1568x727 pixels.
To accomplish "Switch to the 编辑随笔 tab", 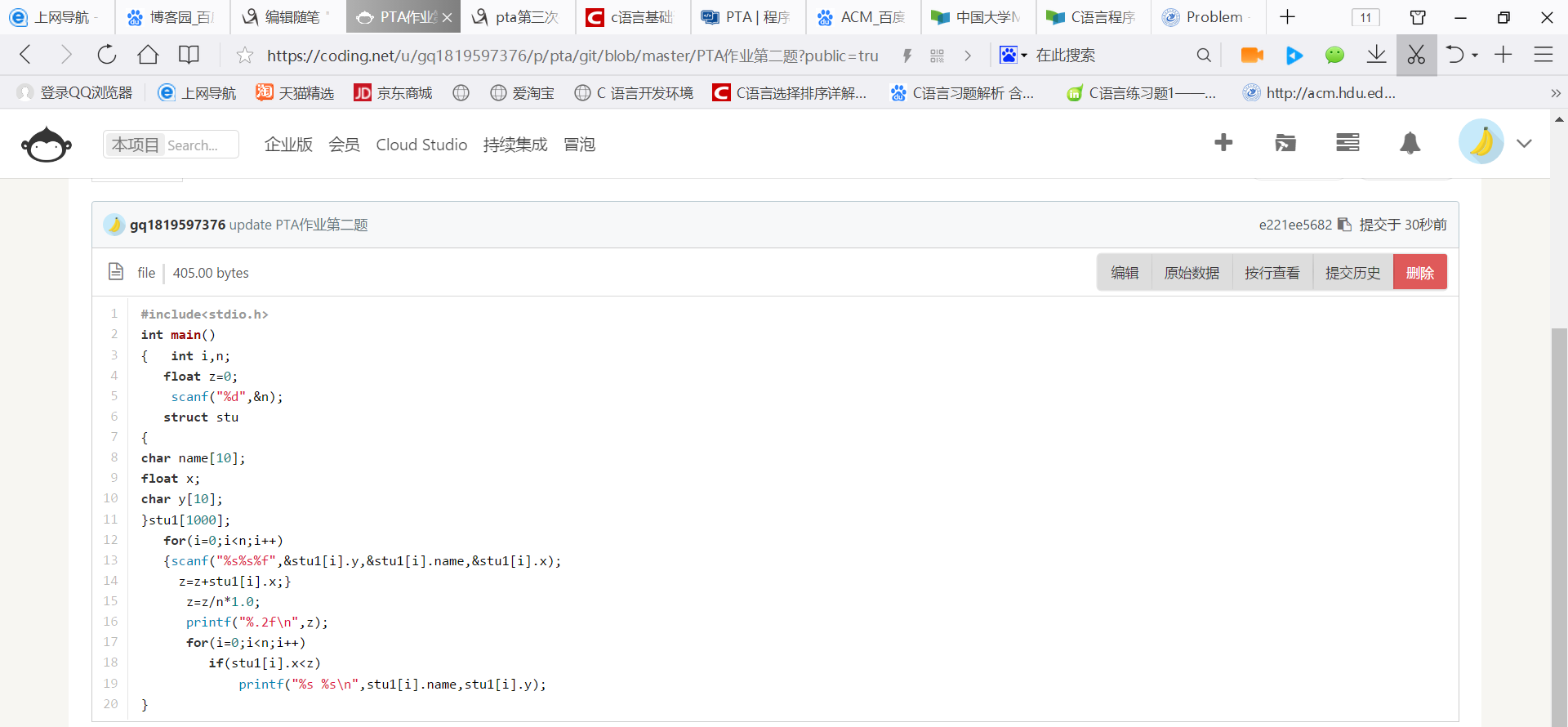I will click(x=287, y=17).
